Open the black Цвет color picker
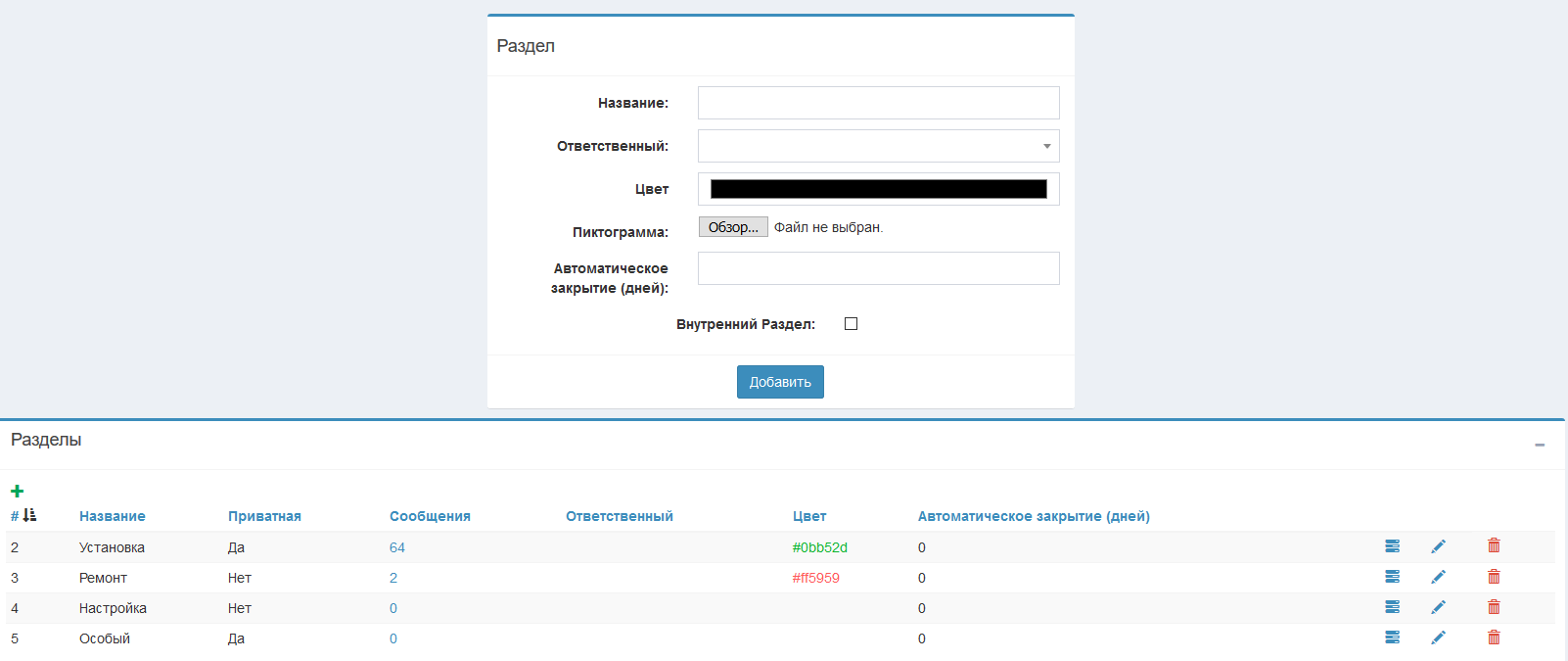The width and height of the screenshot is (1568, 661). [878, 189]
